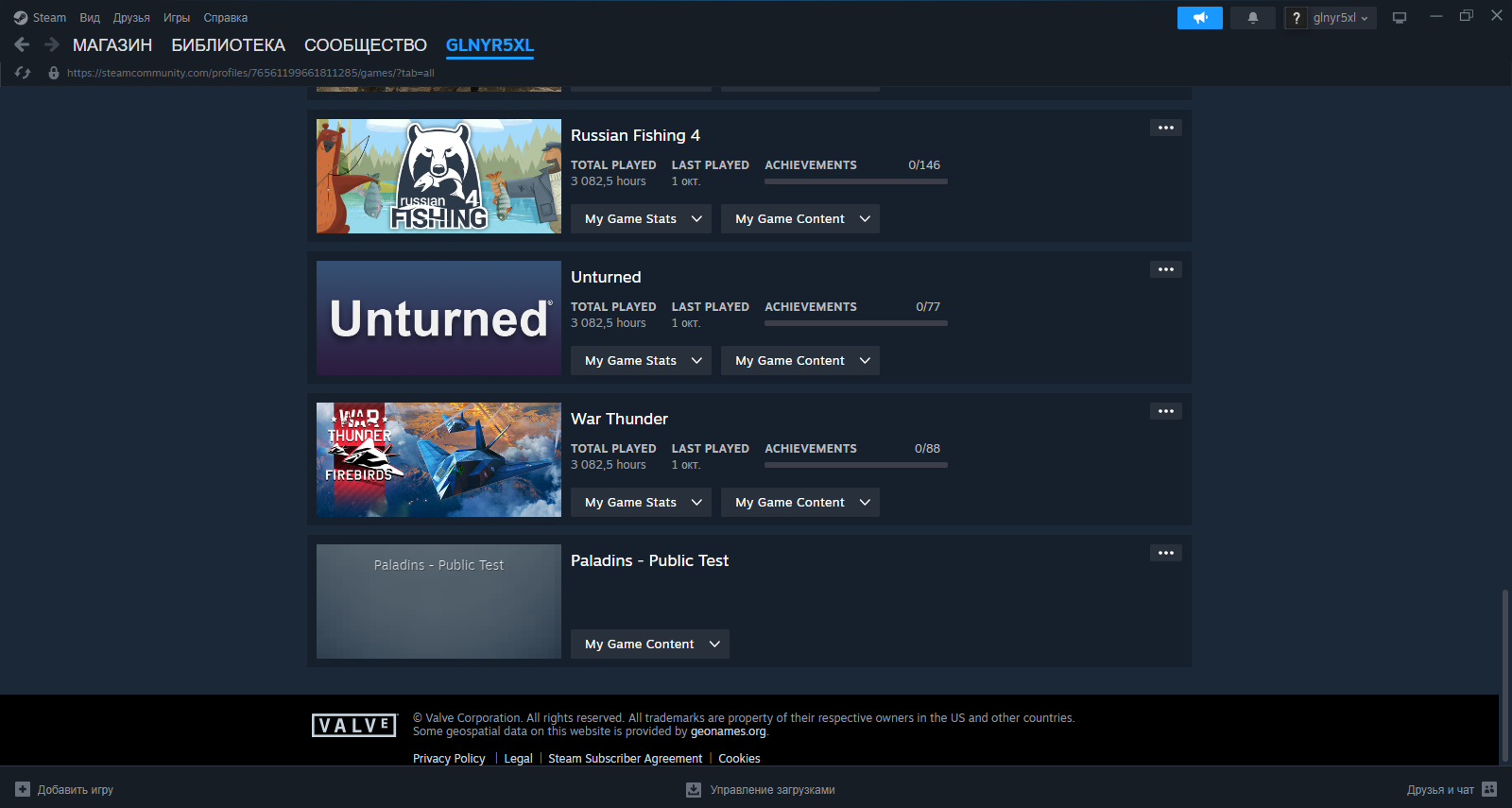Click the 0/77 achievements count

pyautogui.click(x=928, y=306)
